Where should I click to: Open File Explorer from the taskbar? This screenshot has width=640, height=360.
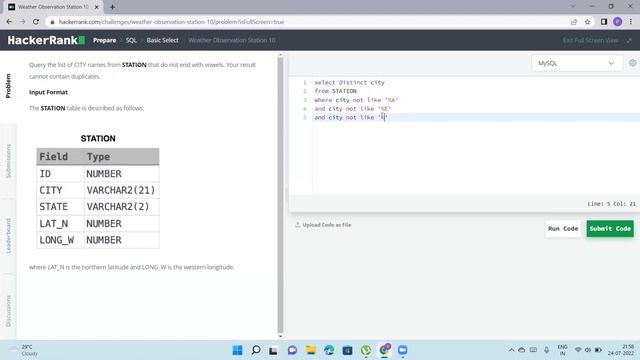click(x=311, y=350)
